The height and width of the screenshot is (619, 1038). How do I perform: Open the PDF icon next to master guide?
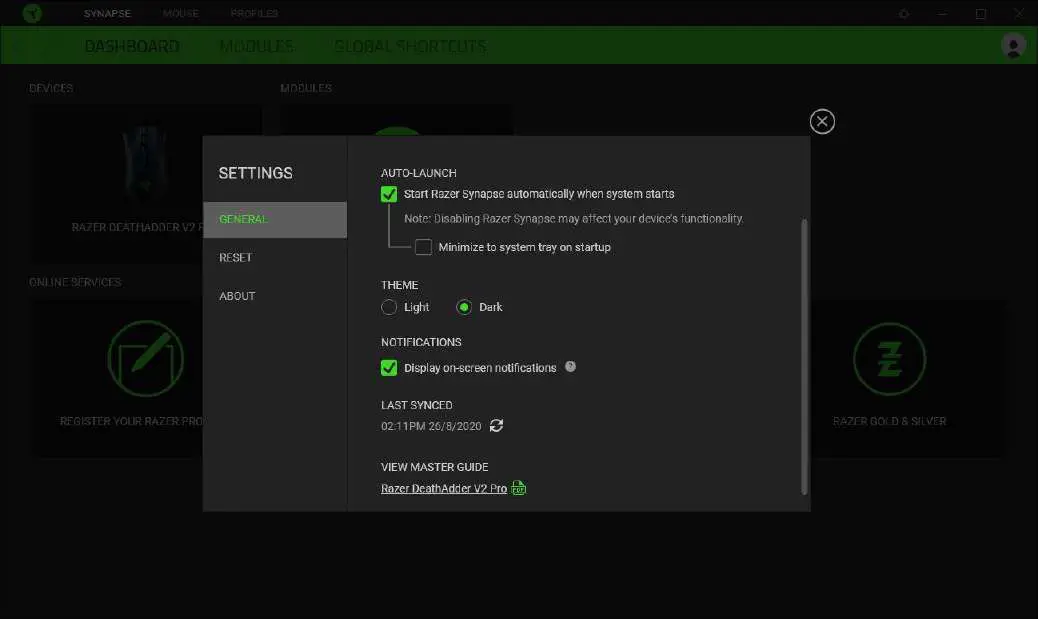click(518, 488)
